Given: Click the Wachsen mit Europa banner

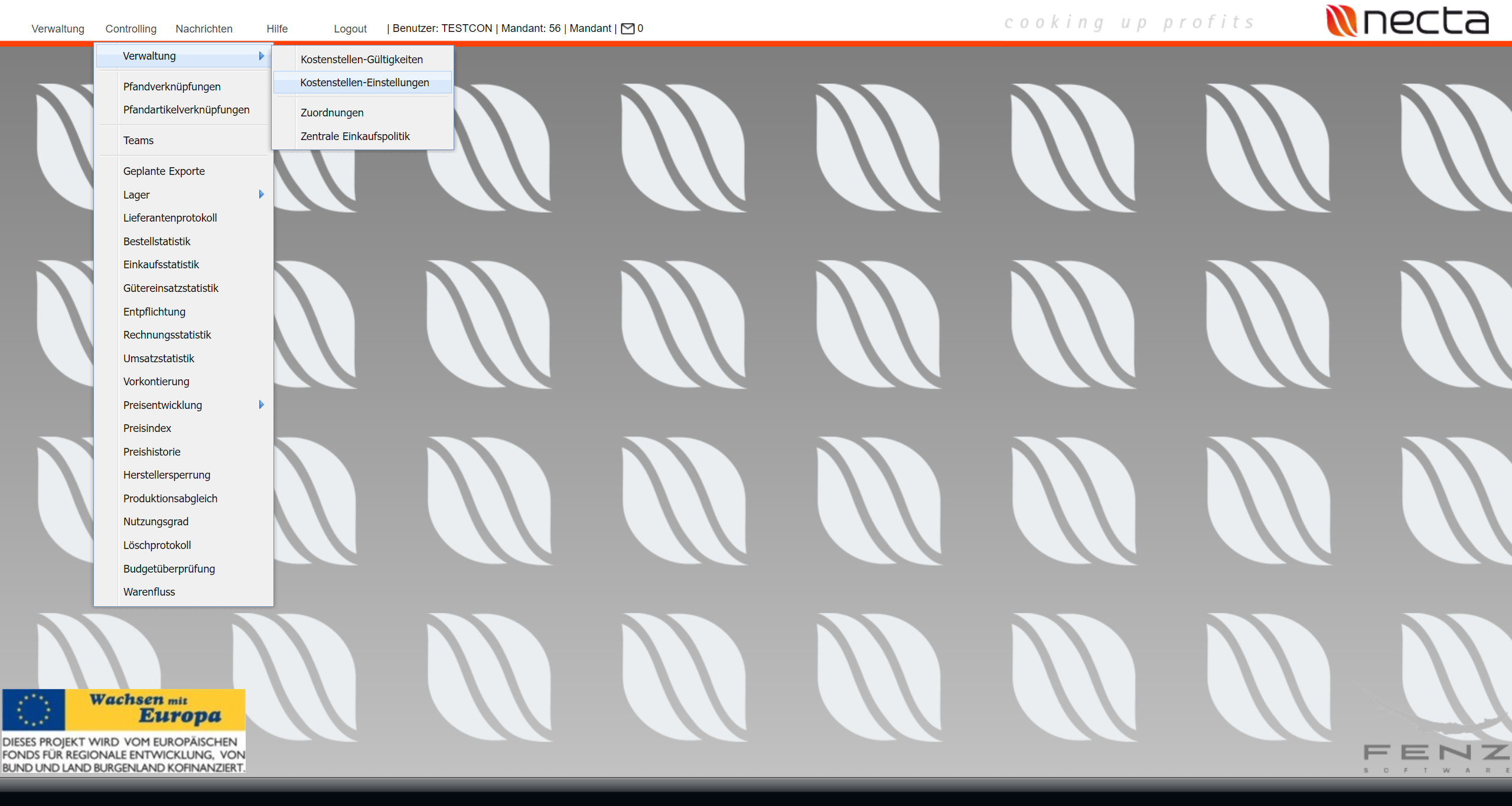Looking at the screenshot, I should pyautogui.click(x=123, y=730).
